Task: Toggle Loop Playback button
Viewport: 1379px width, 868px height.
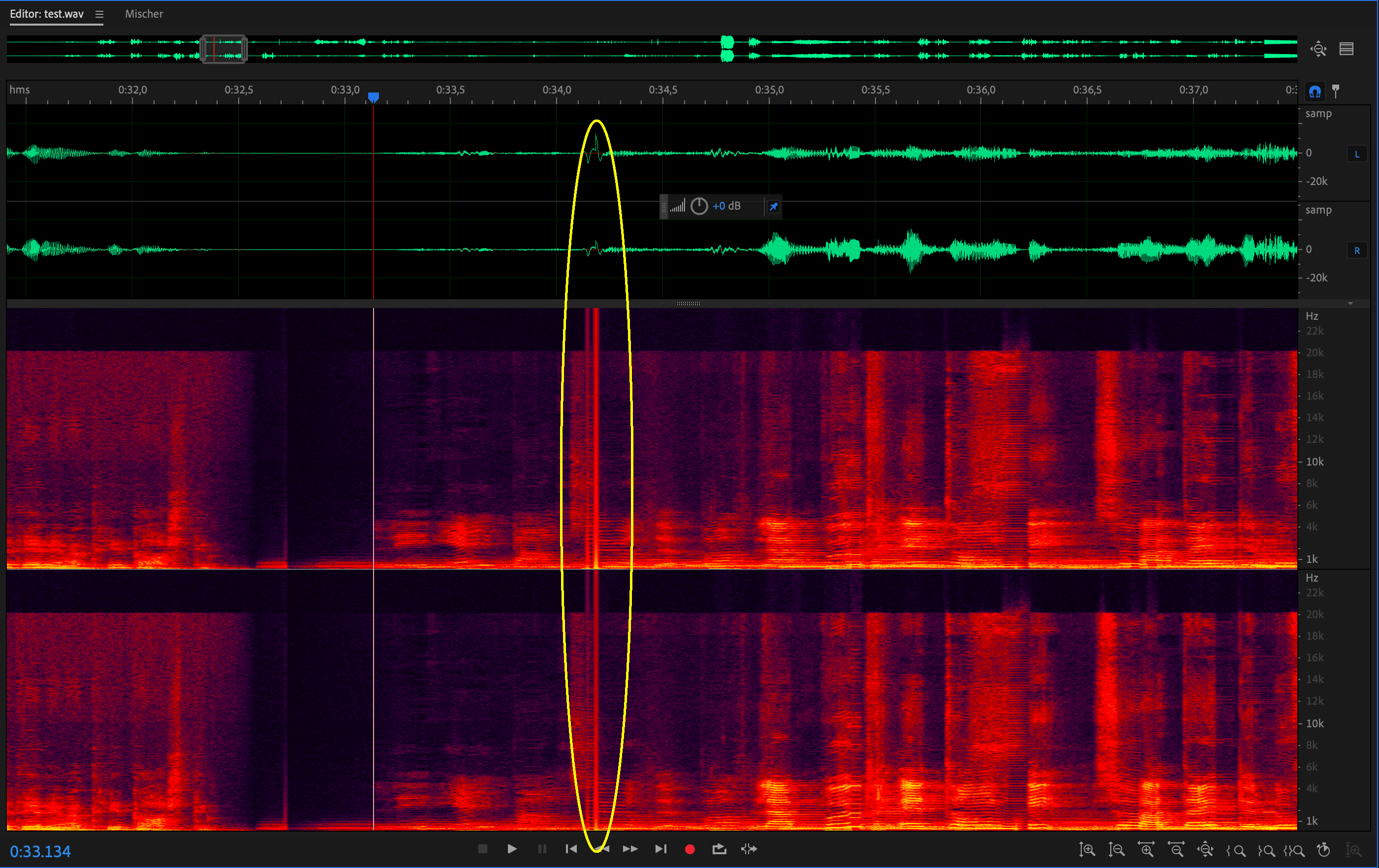Action: pos(720,849)
